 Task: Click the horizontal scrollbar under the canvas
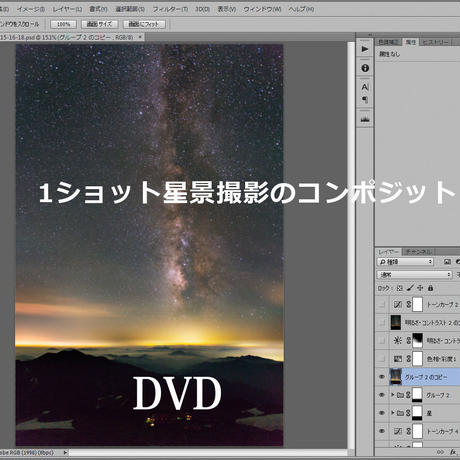[x=208, y=452]
